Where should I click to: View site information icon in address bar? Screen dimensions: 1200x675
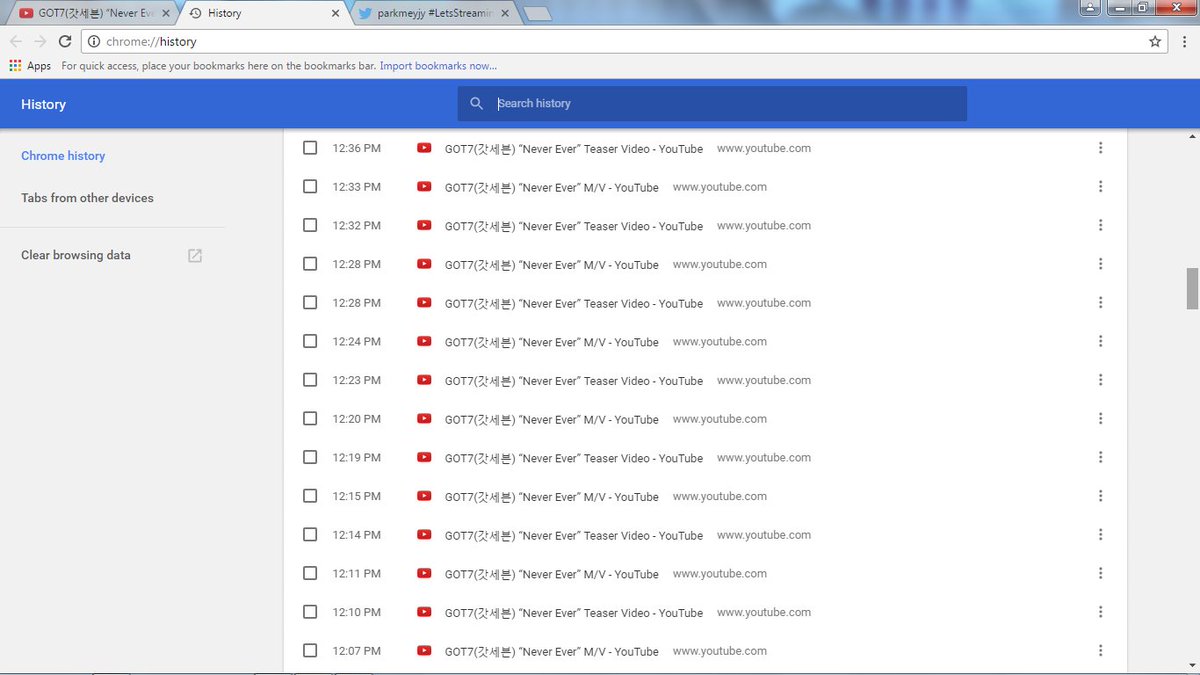[94, 42]
